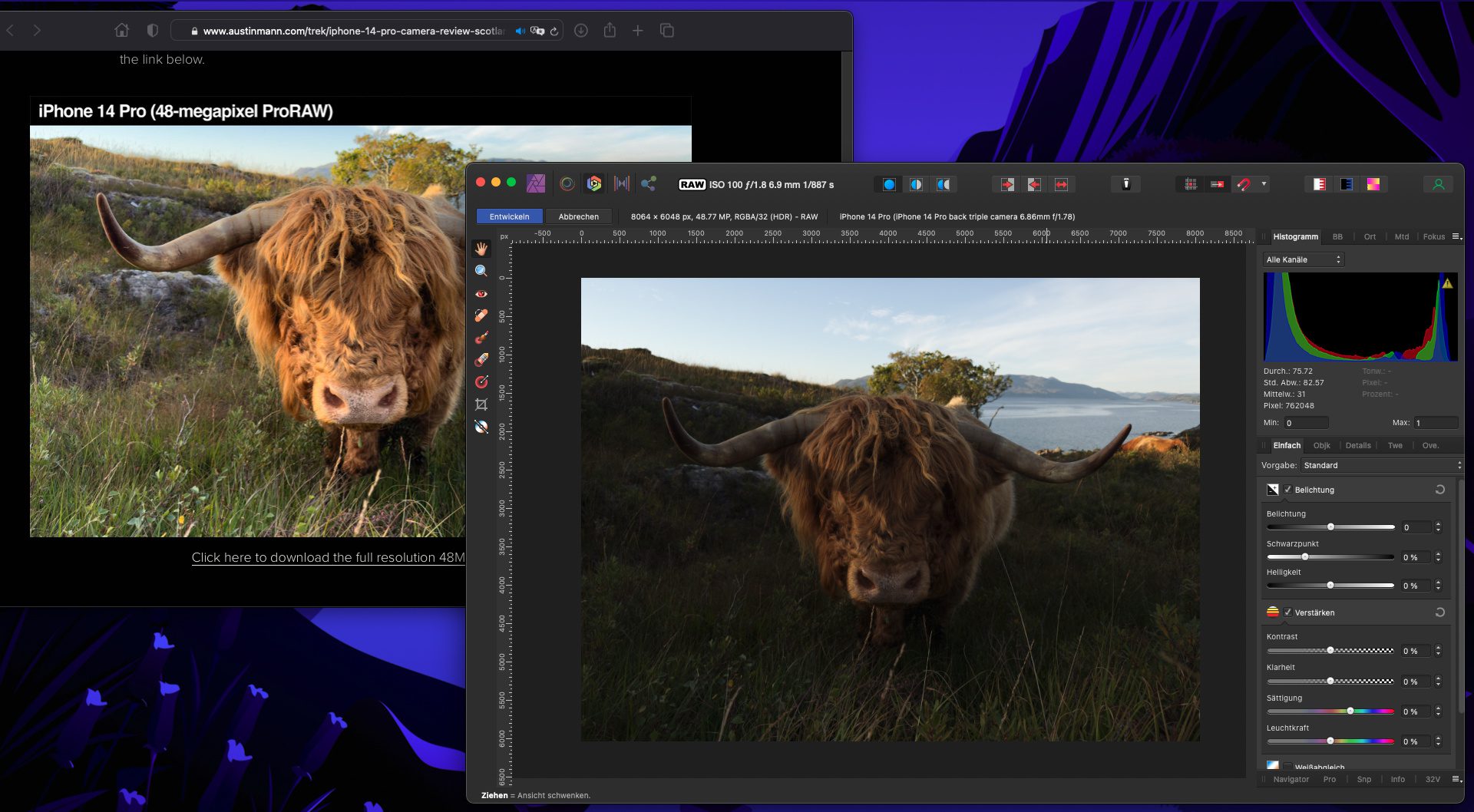Select the Overlay Paint brush tool

481,338
